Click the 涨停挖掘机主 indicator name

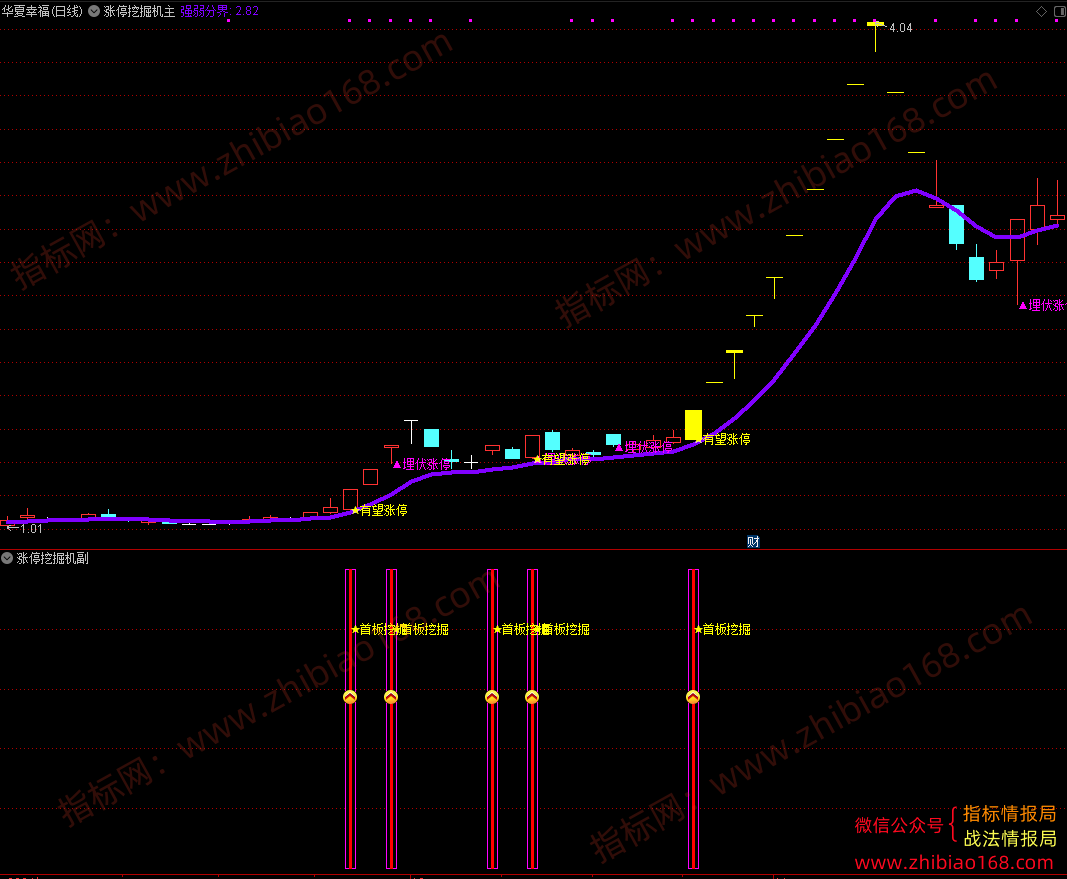pos(139,11)
